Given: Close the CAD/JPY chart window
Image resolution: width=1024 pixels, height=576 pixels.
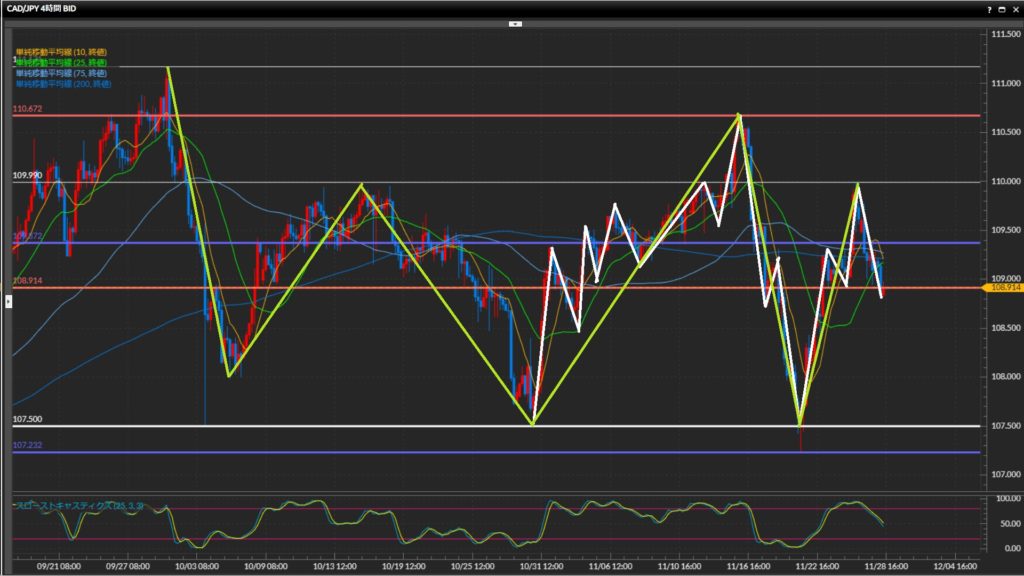Looking at the screenshot, I should click(x=1014, y=8).
